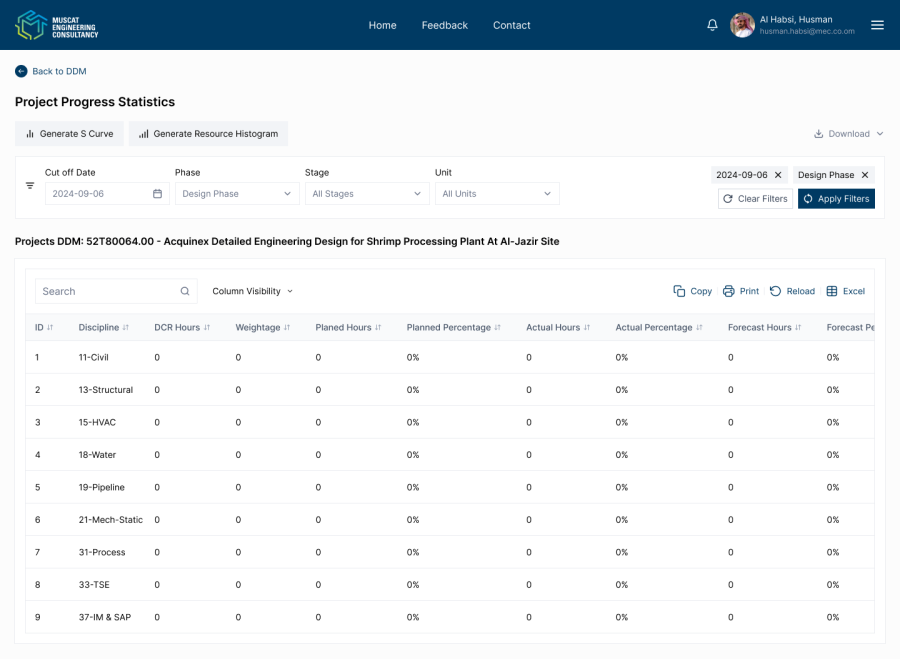
Task: Click the Forecast Pe column header
Action: [850, 327]
